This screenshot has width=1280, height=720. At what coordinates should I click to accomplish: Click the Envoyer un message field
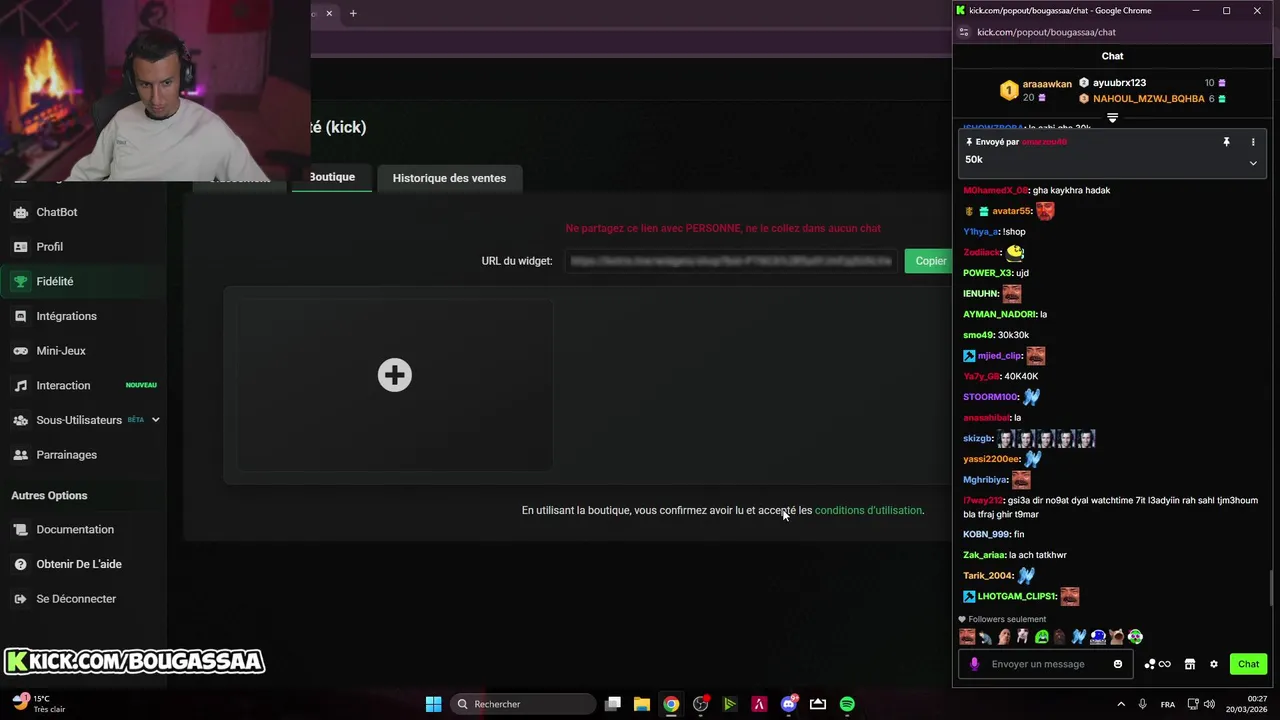pos(1045,664)
